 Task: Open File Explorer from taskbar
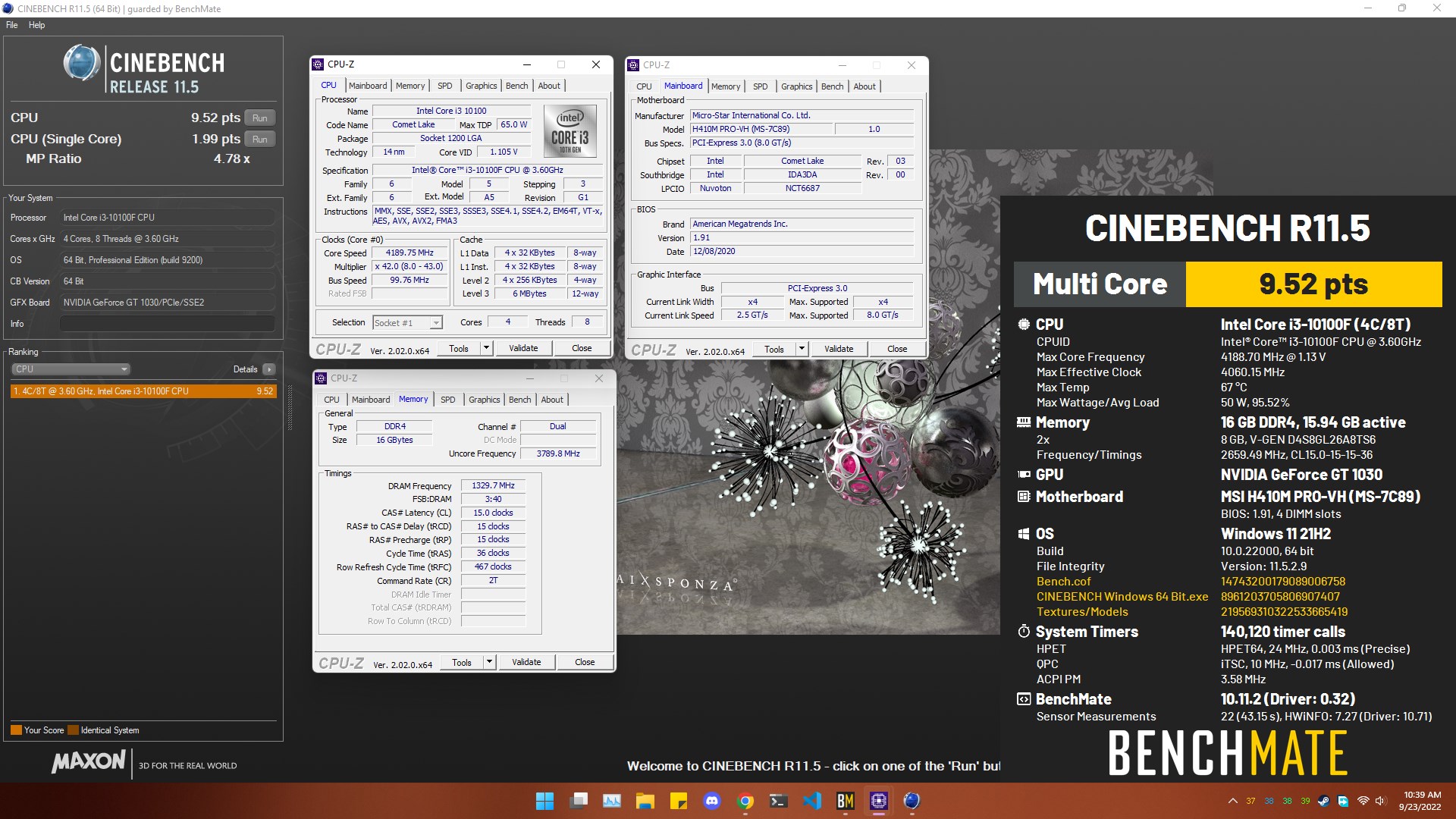(x=645, y=801)
